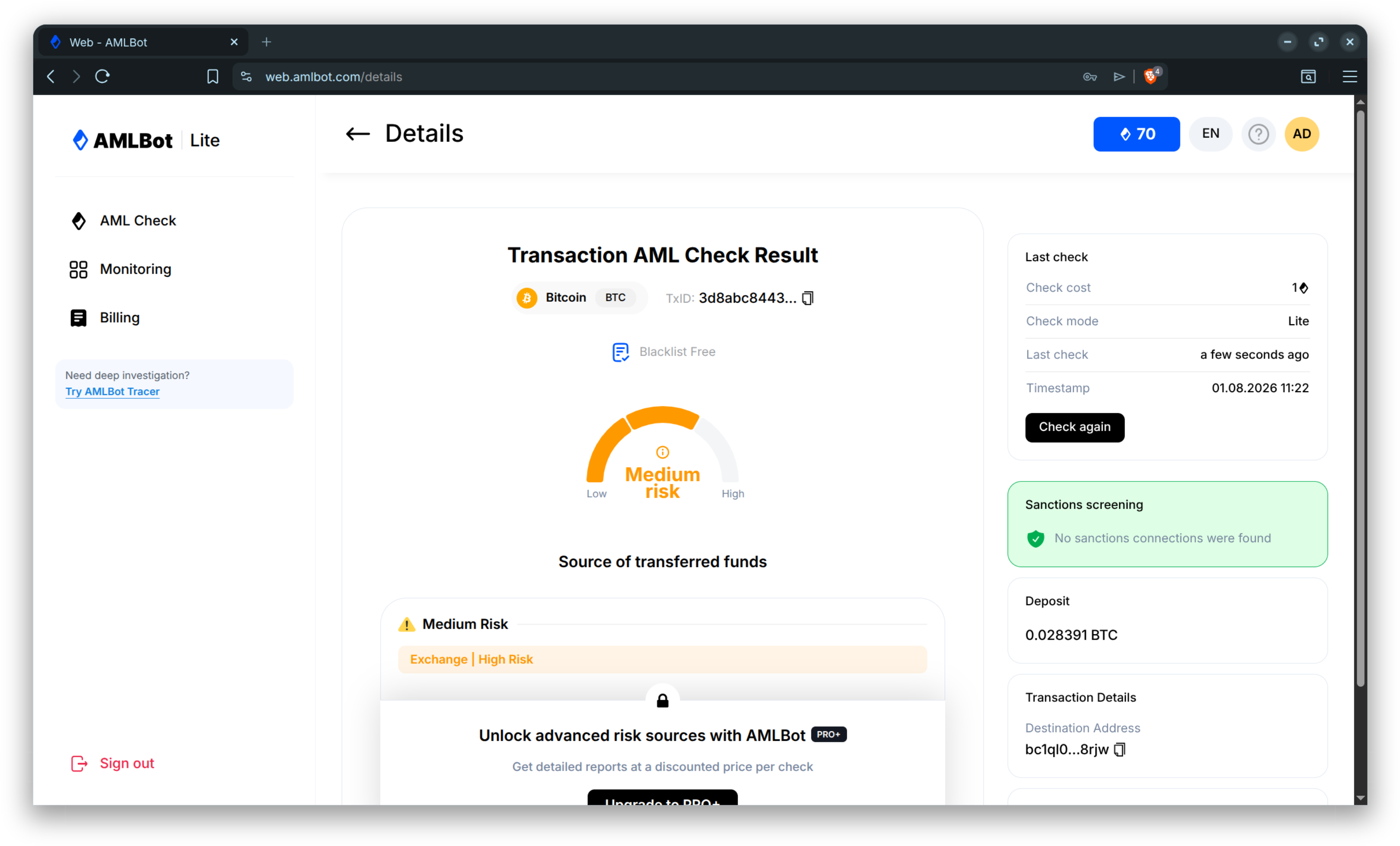This screenshot has height=846, width=1400.
Task: Click the 'a few seconds ago' value
Action: click(1254, 355)
